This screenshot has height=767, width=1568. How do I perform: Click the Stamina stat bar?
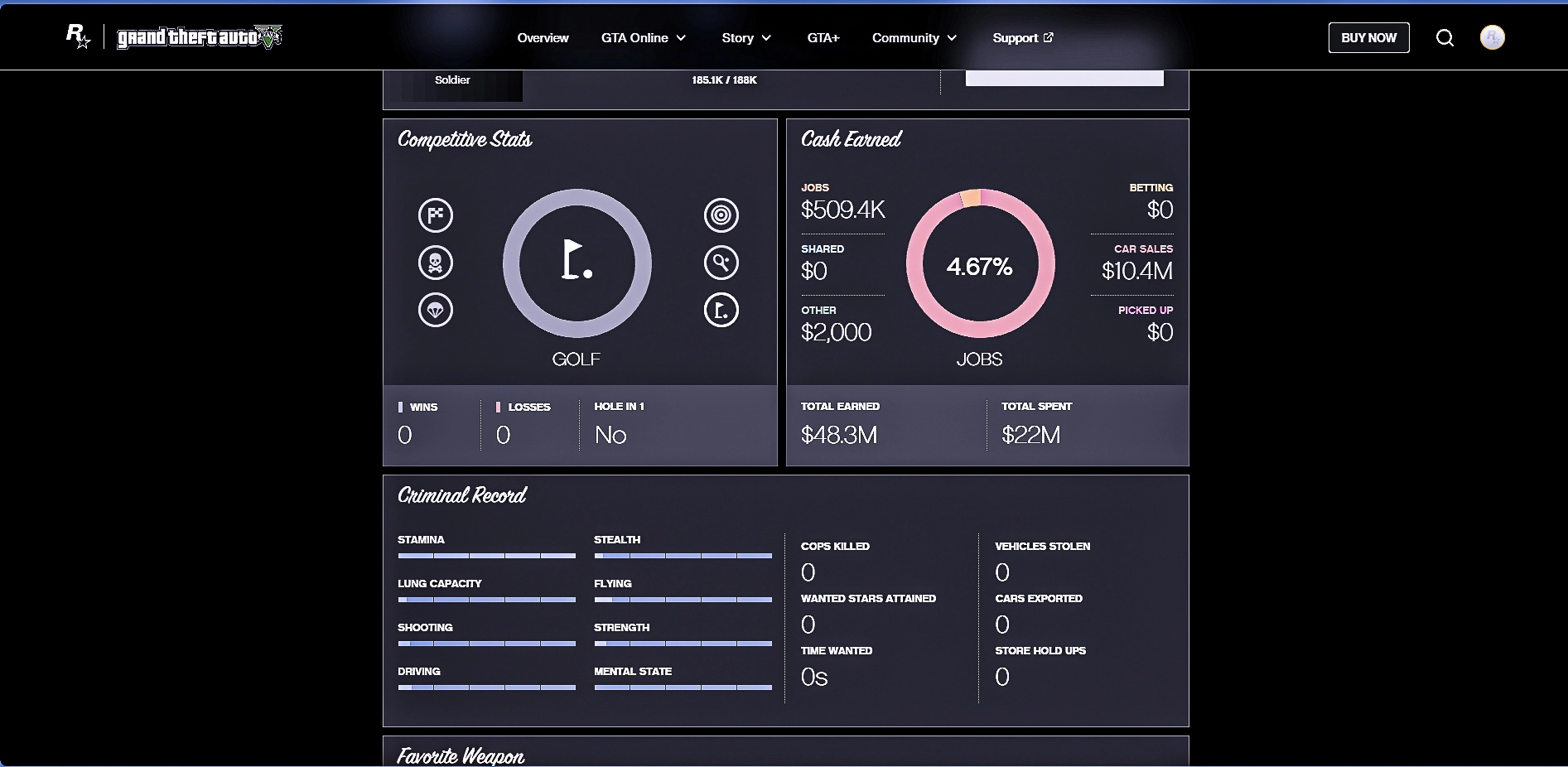[486, 556]
